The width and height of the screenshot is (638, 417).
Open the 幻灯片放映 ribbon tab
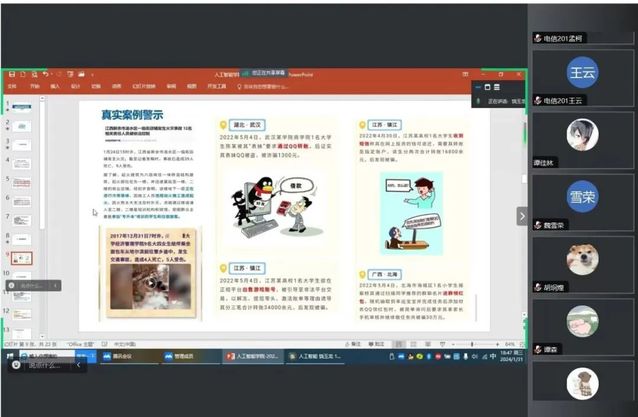[143, 87]
